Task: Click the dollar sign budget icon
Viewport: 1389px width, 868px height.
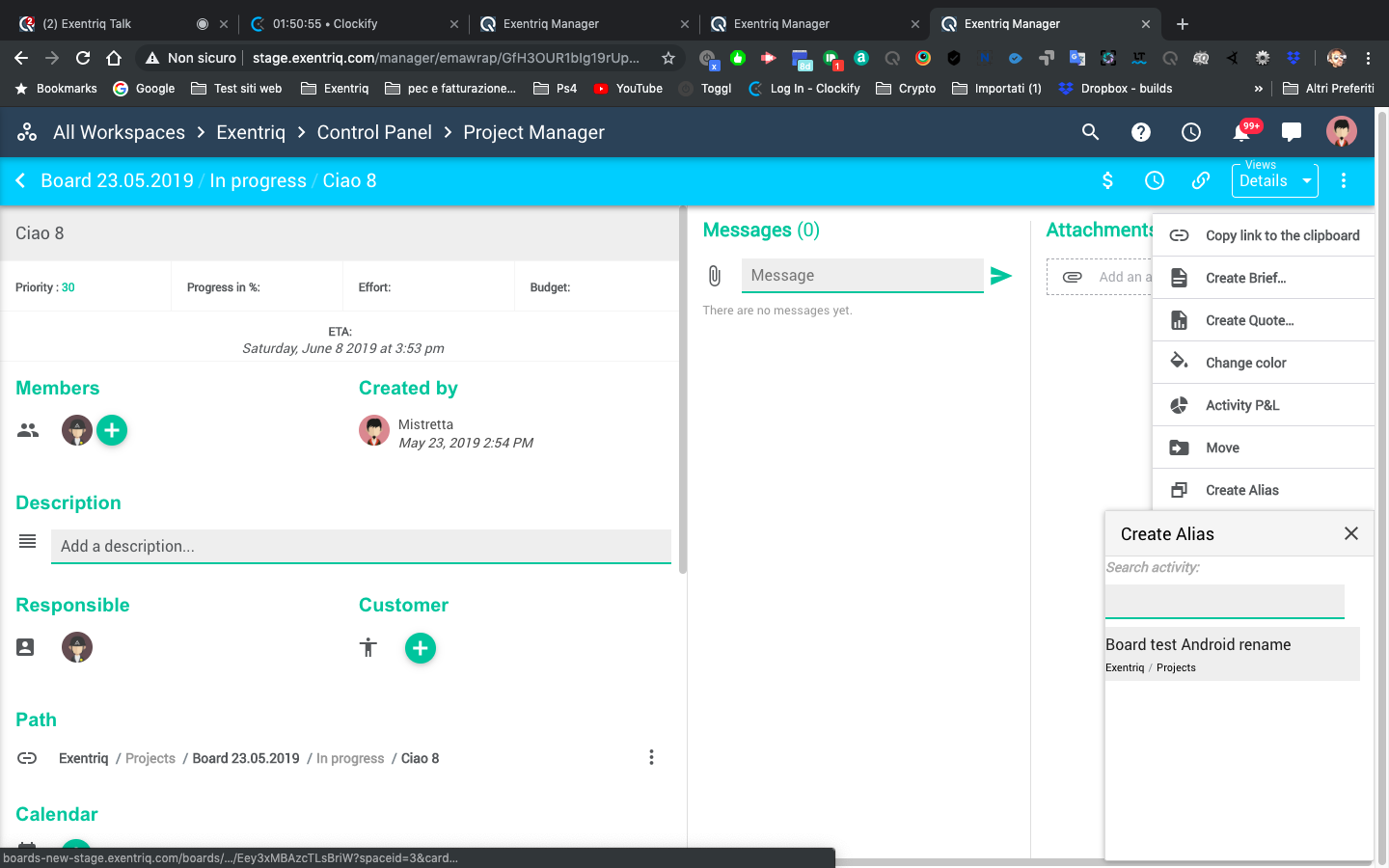Action: (1107, 180)
